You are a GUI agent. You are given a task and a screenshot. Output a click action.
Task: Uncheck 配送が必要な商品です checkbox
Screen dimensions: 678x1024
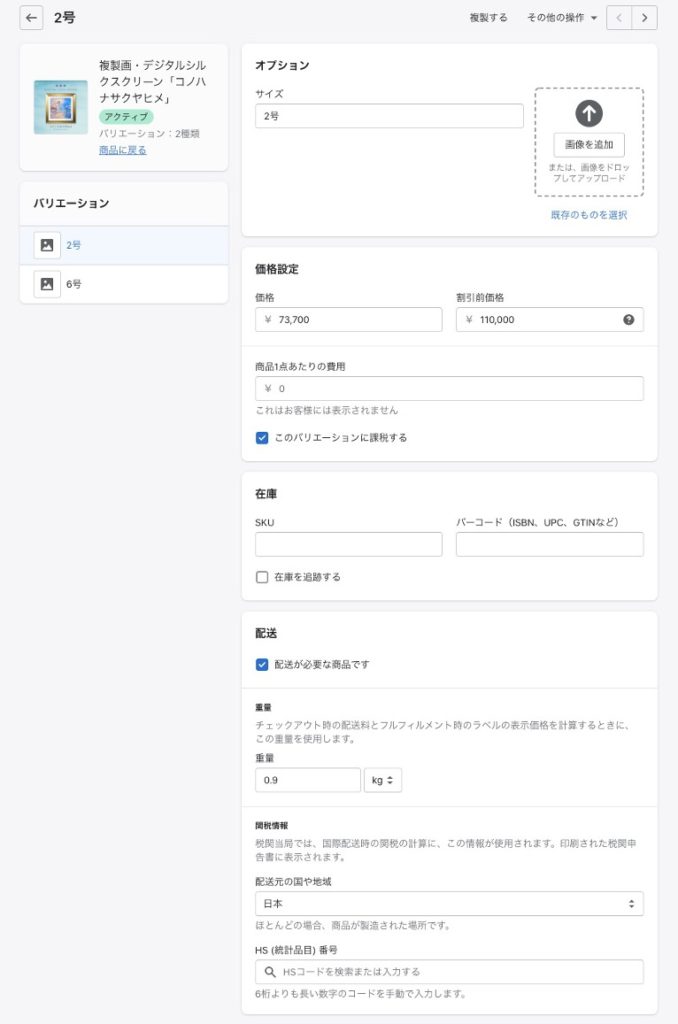point(262,664)
